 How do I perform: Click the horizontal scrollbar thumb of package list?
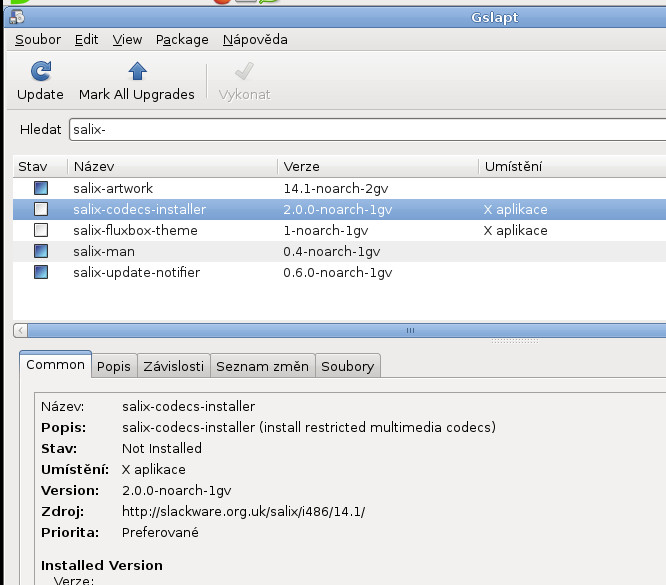tap(347, 330)
